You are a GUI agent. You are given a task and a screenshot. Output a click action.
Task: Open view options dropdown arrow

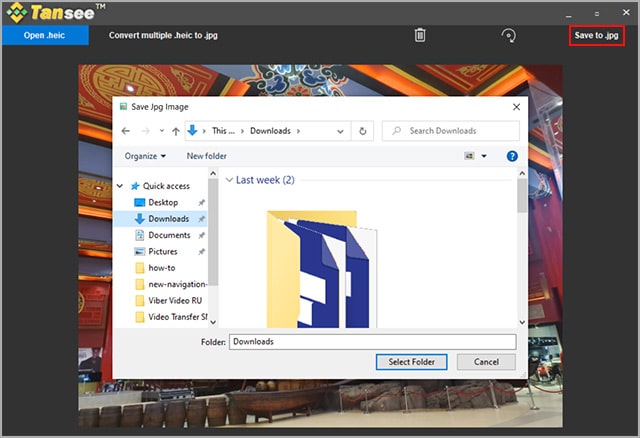tap(484, 156)
